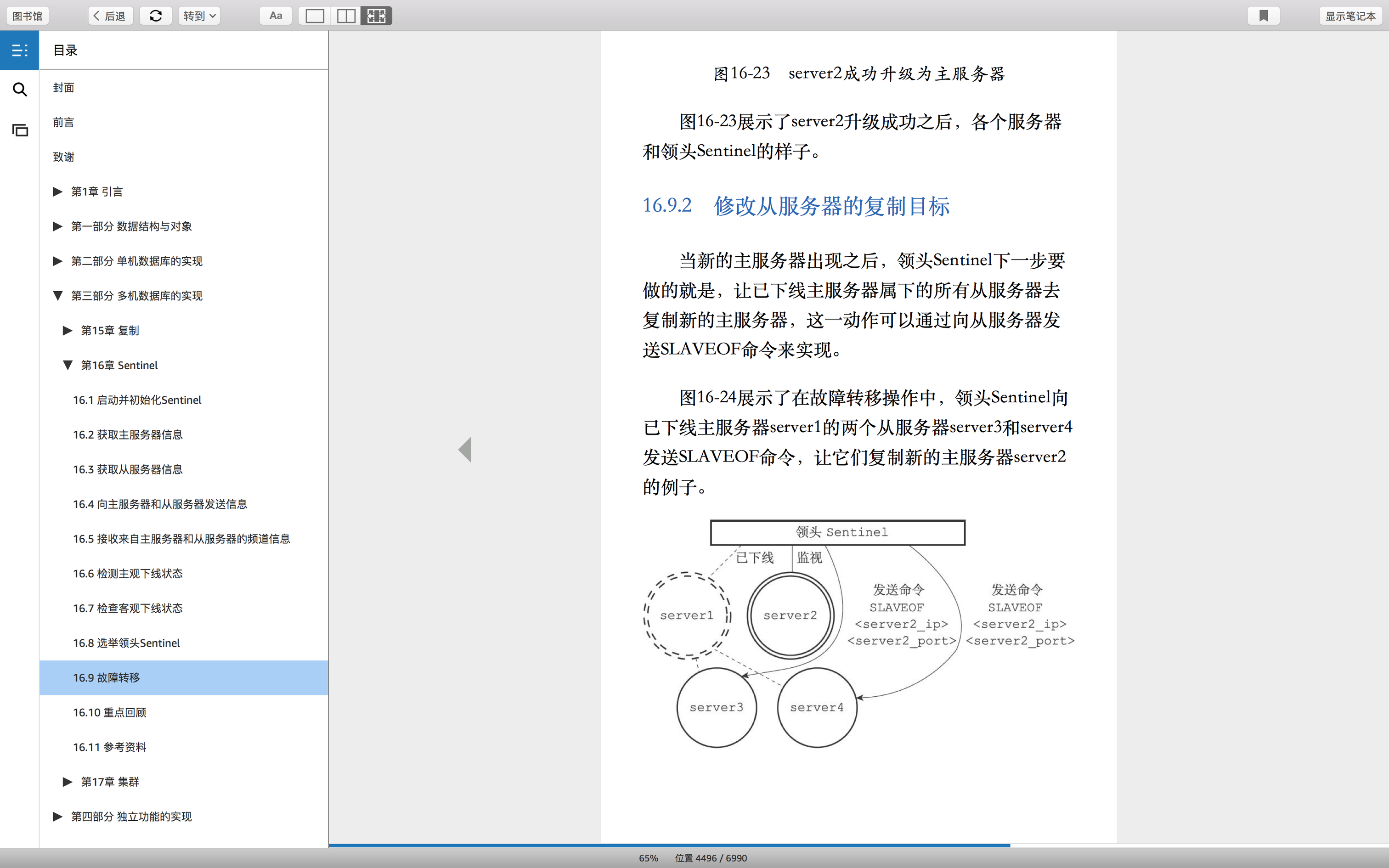The width and height of the screenshot is (1389, 868).
Task: Open the flashcards/notes stack icon
Action: (19, 130)
